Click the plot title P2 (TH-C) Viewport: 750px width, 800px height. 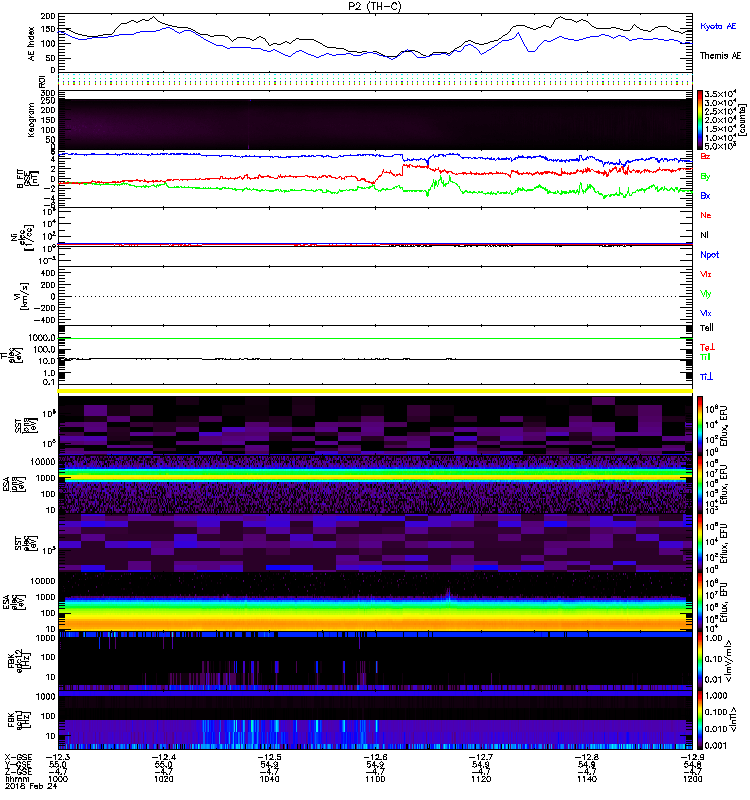375,6
